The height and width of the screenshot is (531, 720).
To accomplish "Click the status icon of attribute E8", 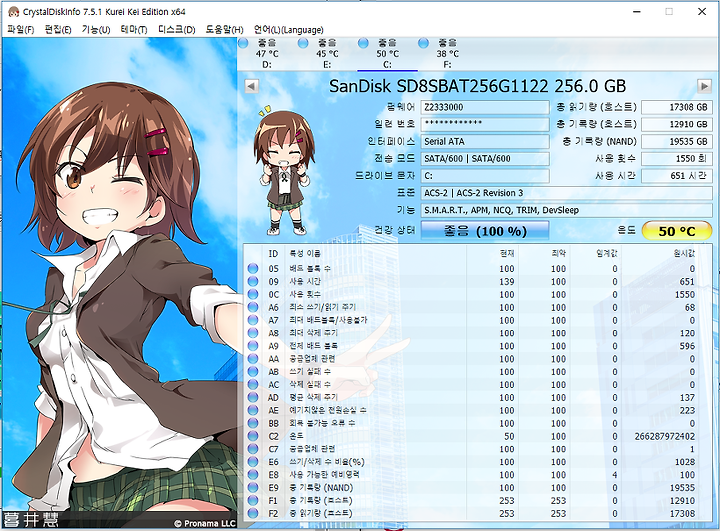I will (253, 474).
